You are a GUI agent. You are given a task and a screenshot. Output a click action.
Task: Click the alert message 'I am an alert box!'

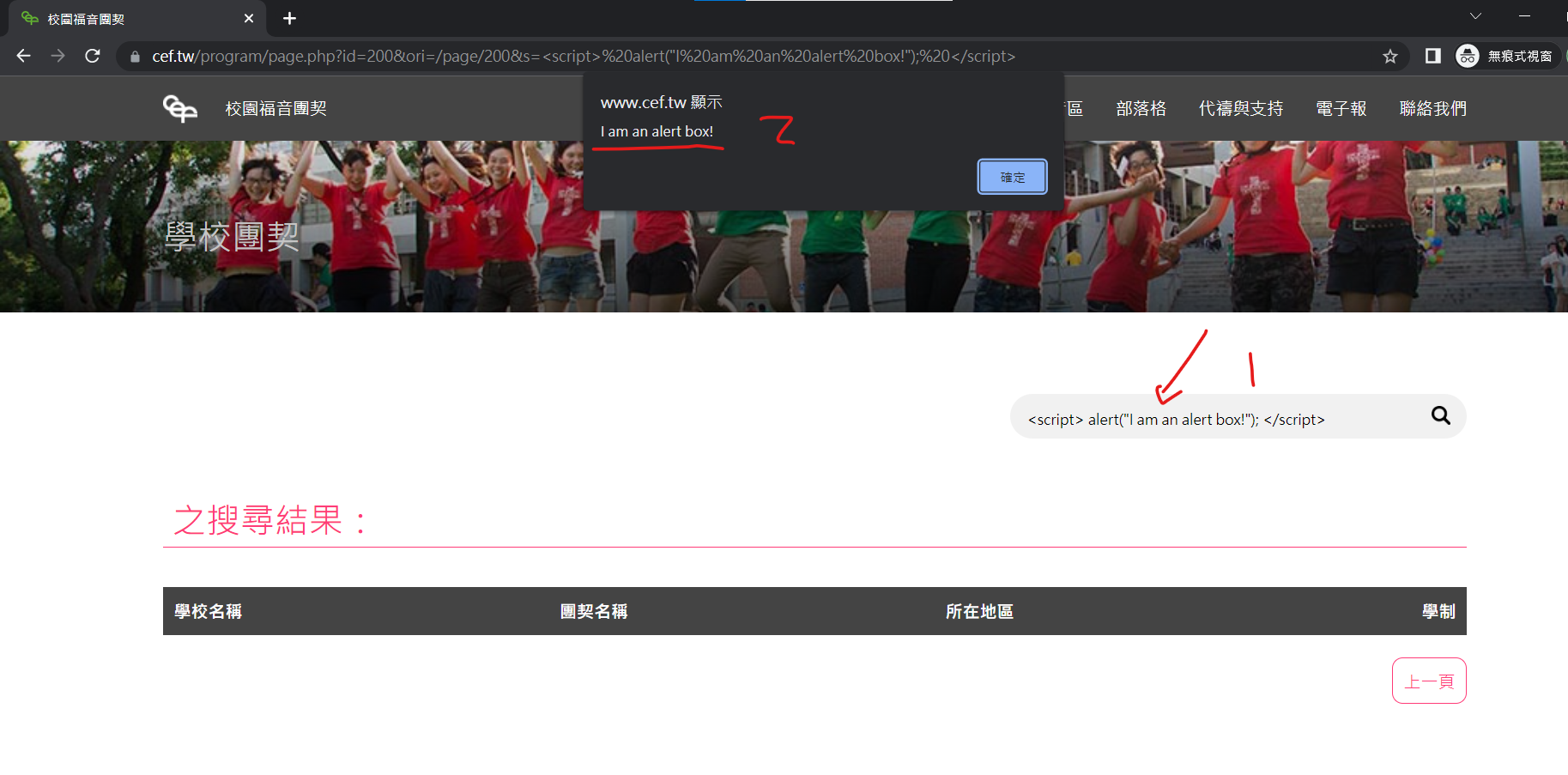pos(657,131)
